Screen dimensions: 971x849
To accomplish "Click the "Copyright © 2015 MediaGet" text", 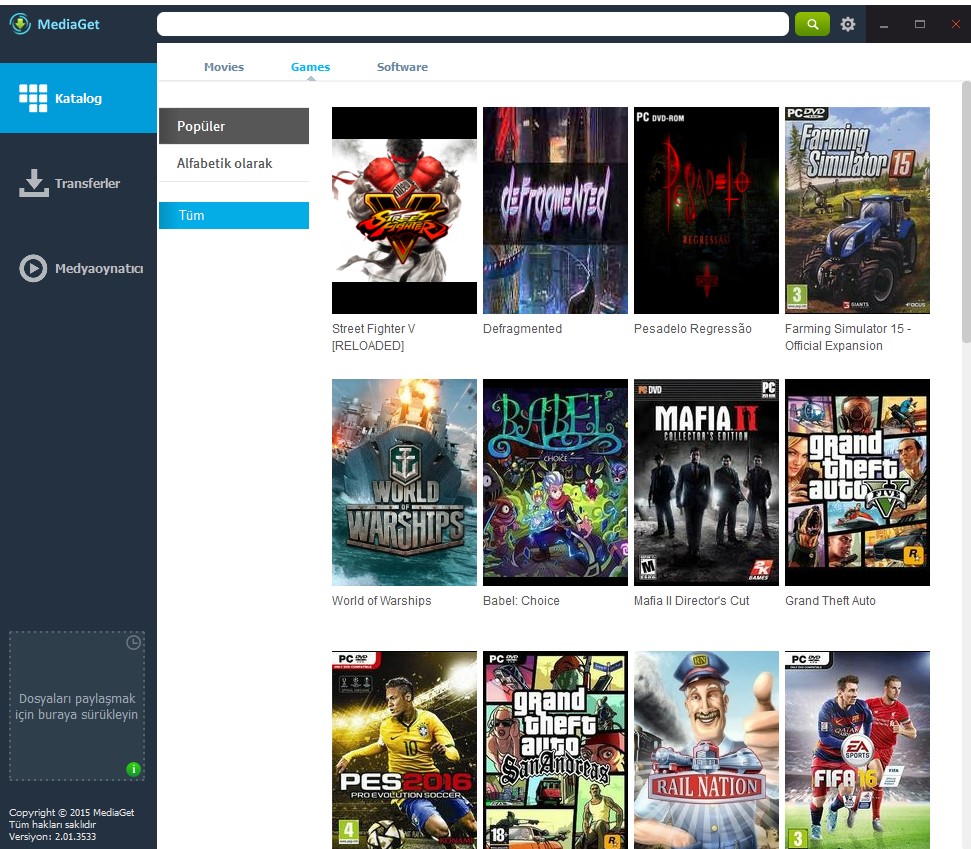I will coord(71,812).
